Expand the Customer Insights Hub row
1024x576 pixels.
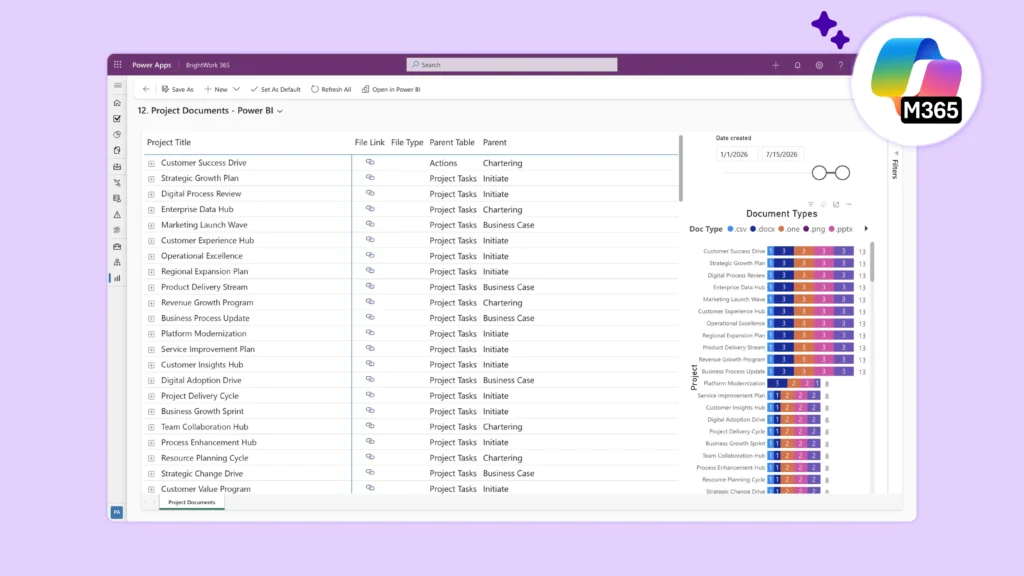coord(152,365)
